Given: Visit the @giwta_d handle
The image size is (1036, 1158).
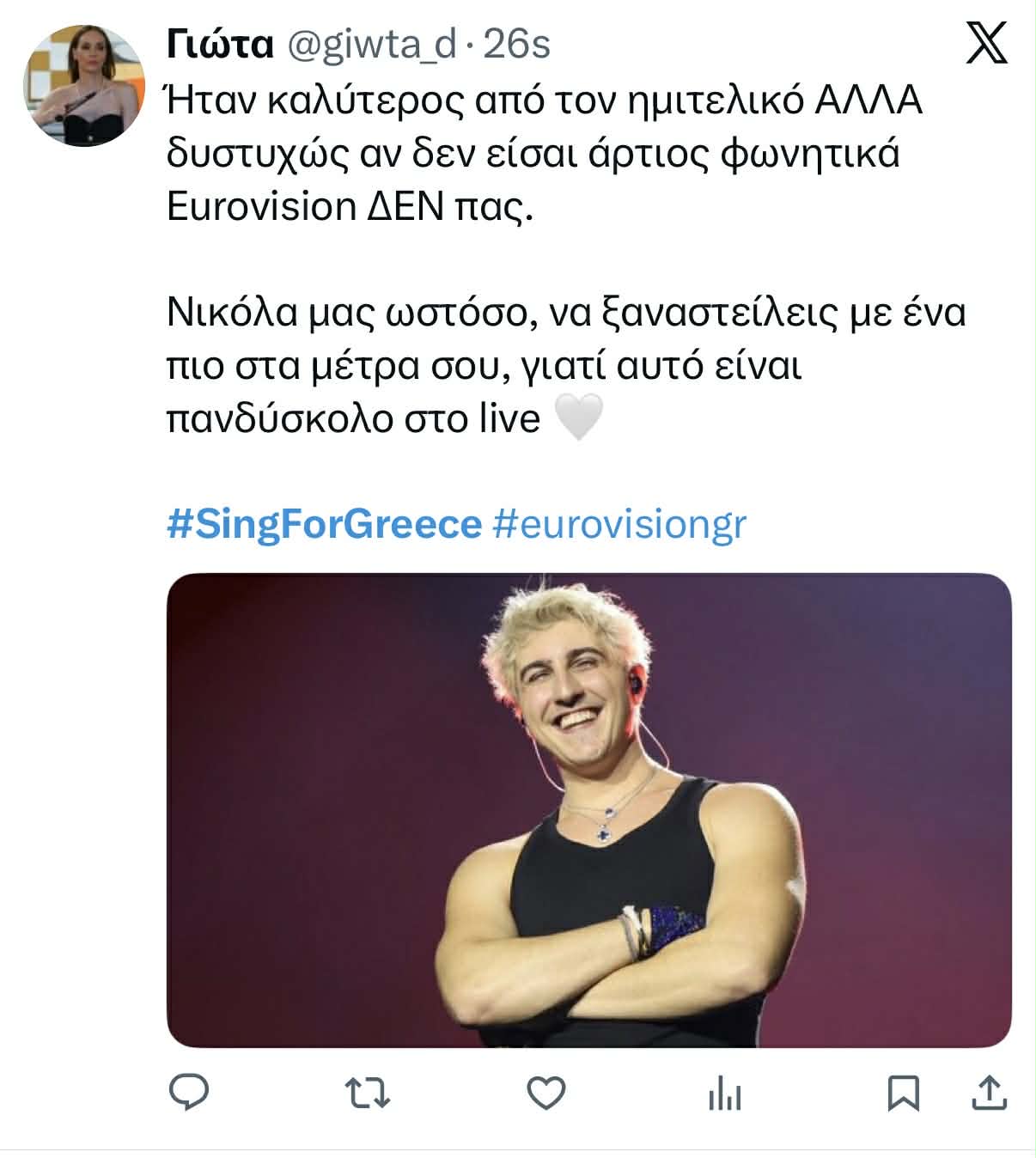Looking at the screenshot, I should (369, 45).
